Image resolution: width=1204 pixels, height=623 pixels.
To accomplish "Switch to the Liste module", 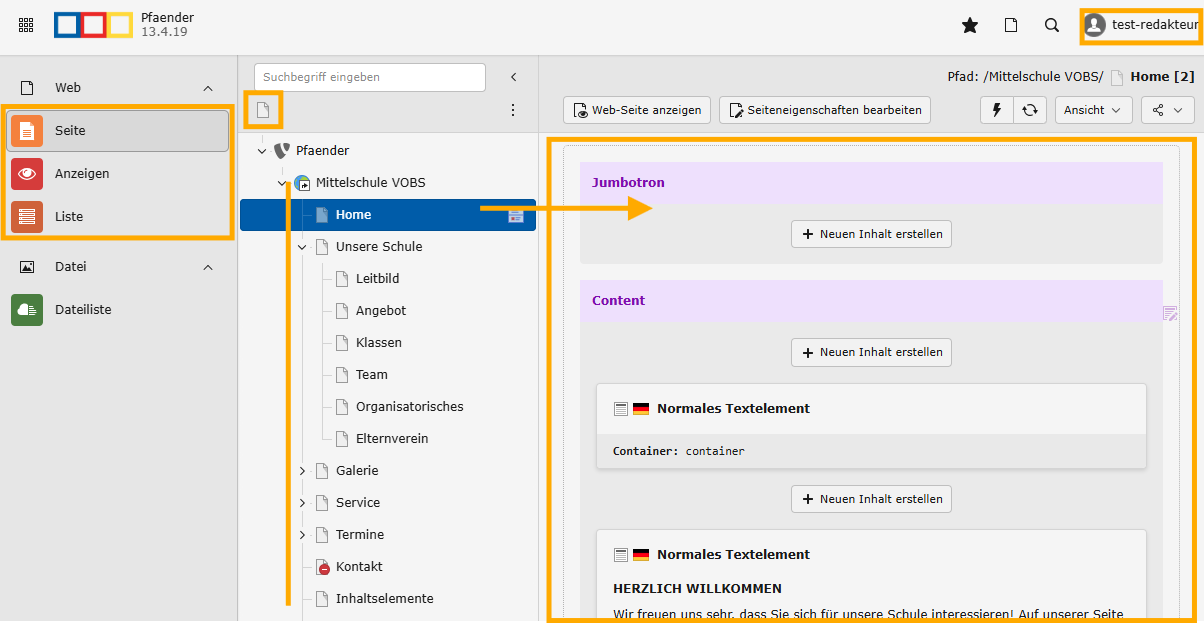I will 69,216.
